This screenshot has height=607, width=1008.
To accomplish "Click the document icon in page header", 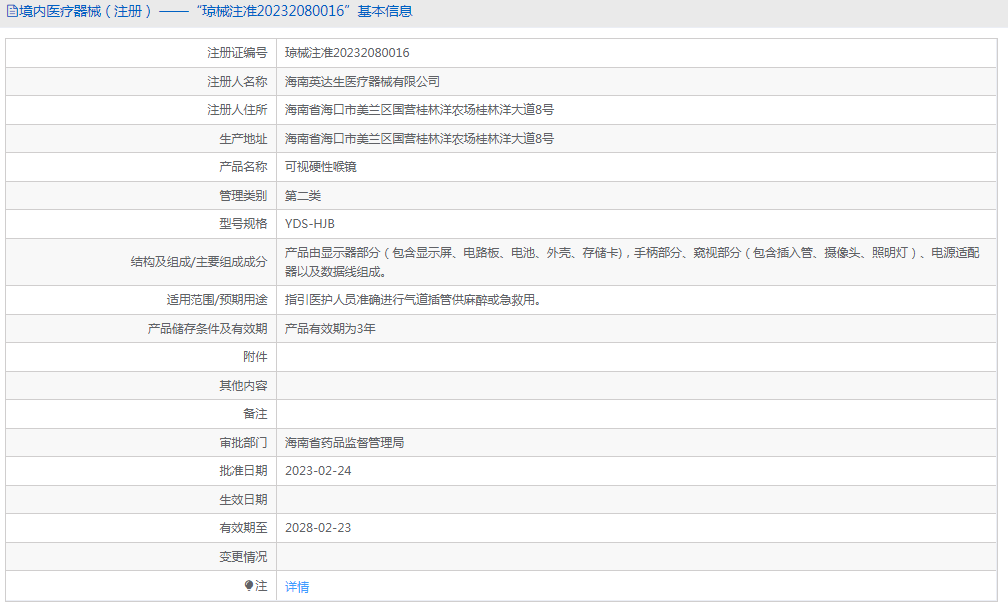I will (x=12, y=11).
